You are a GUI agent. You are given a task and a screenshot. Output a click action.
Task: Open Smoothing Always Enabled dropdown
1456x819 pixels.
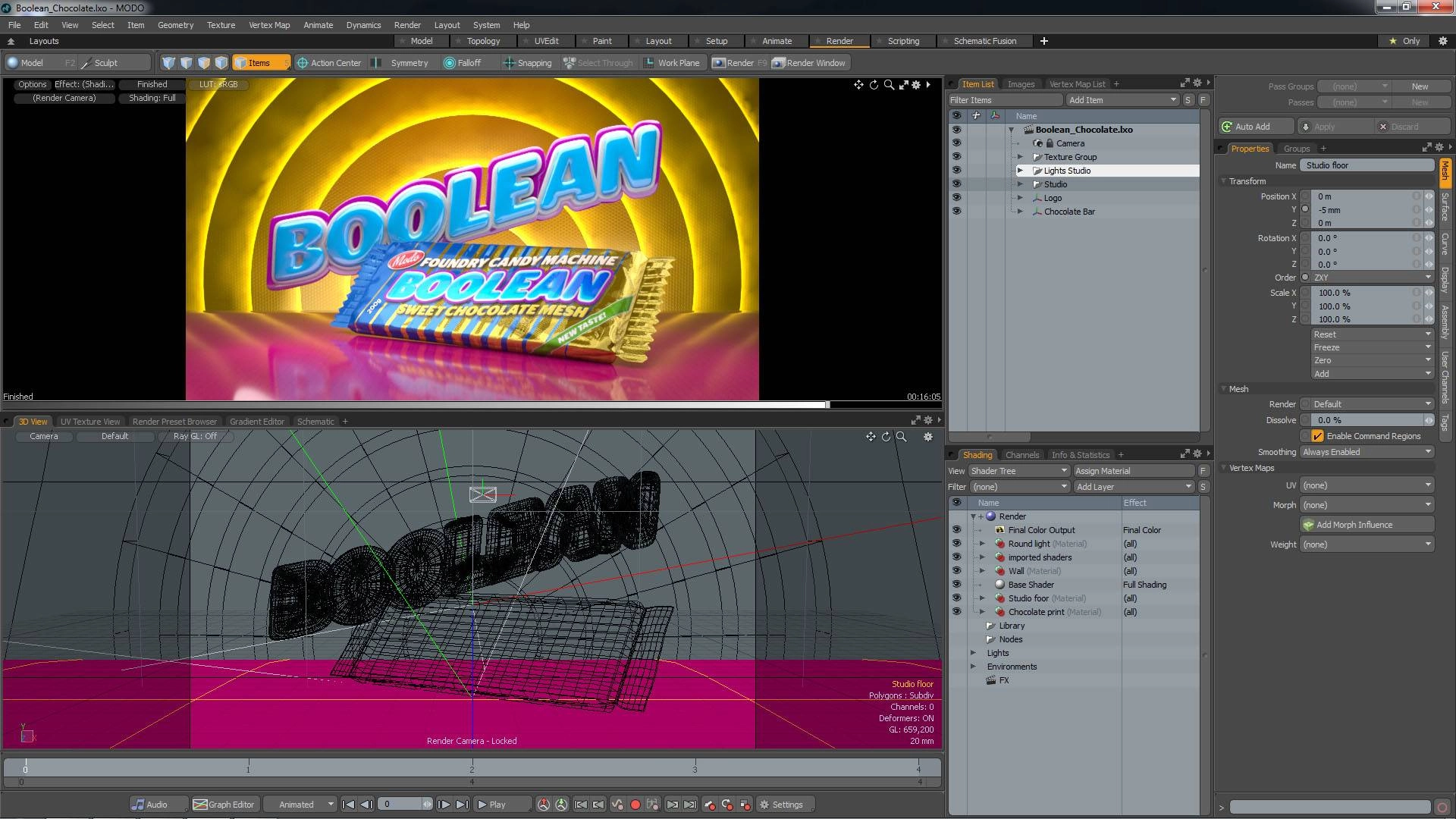click(1367, 452)
